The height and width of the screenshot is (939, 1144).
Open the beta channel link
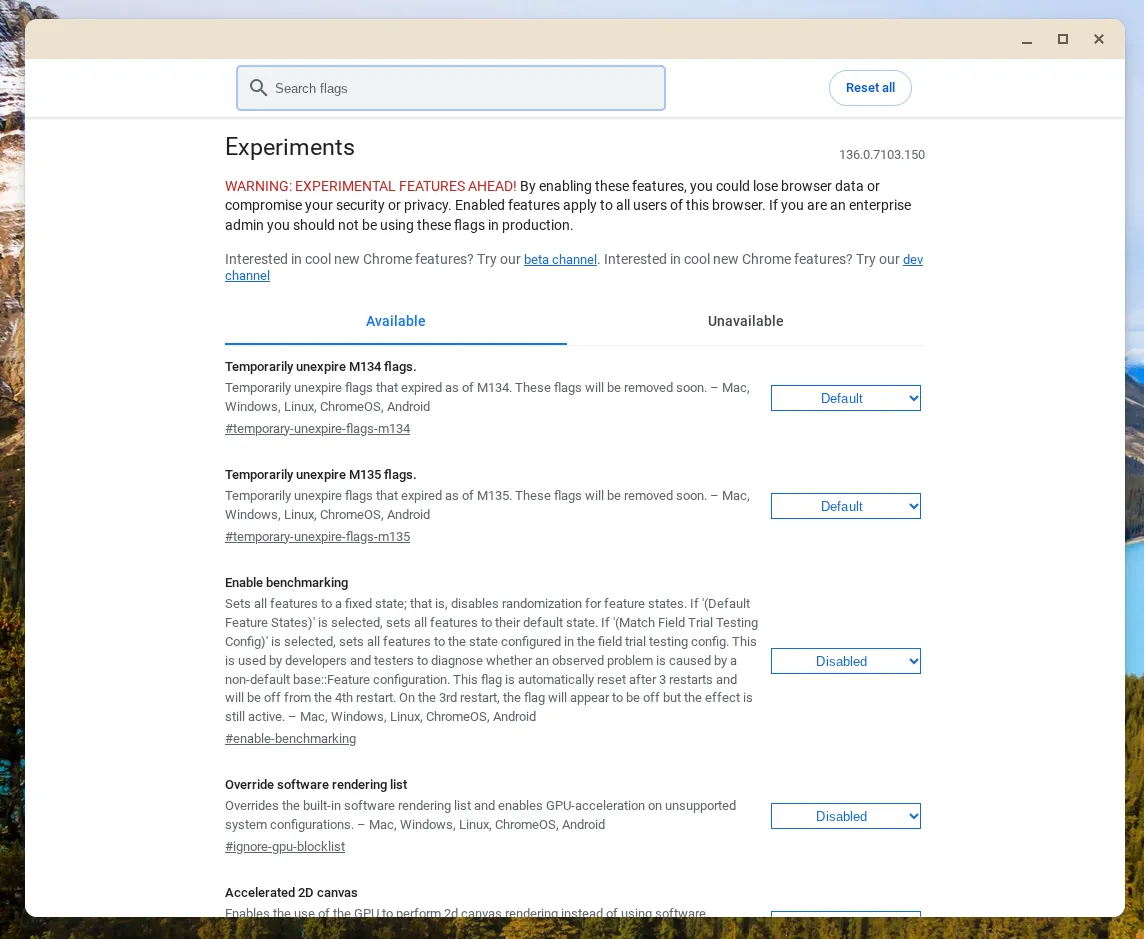click(560, 260)
